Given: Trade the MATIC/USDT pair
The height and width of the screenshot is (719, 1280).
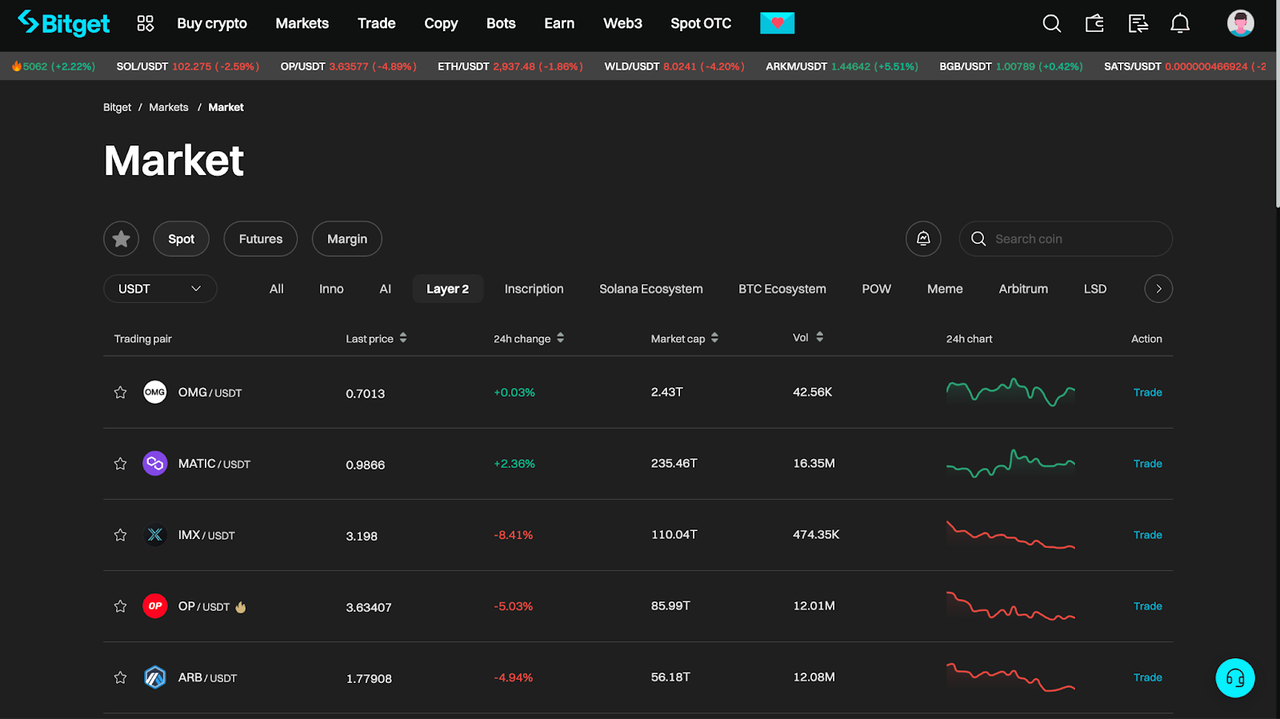Looking at the screenshot, I should (1147, 463).
